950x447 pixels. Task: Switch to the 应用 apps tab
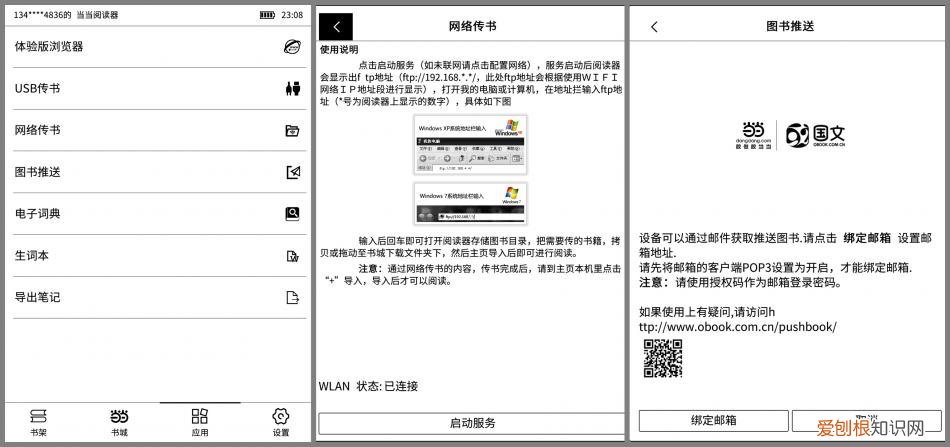pos(200,423)
